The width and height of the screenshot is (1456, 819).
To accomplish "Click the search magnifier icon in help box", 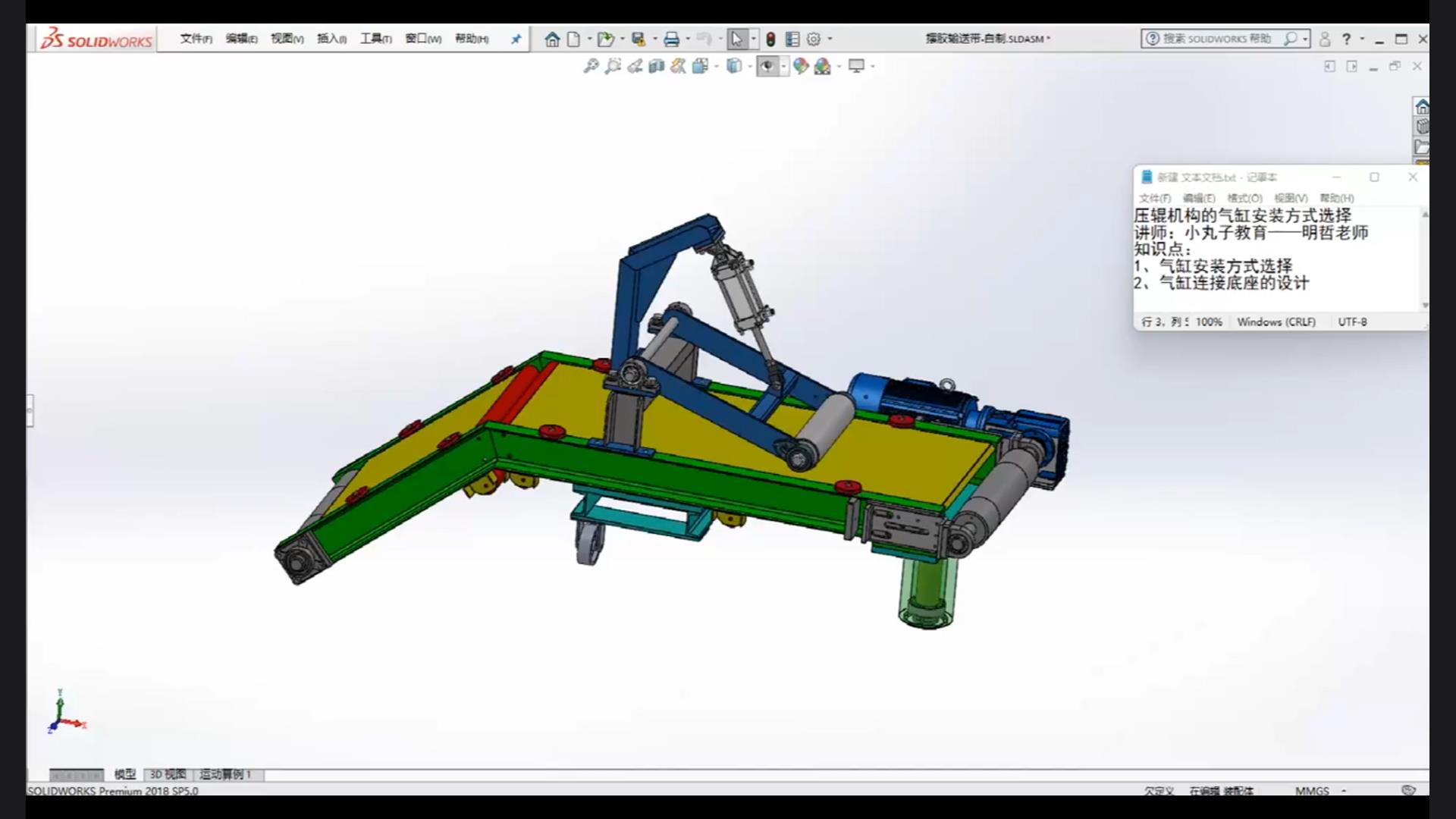I will 1289,39.
